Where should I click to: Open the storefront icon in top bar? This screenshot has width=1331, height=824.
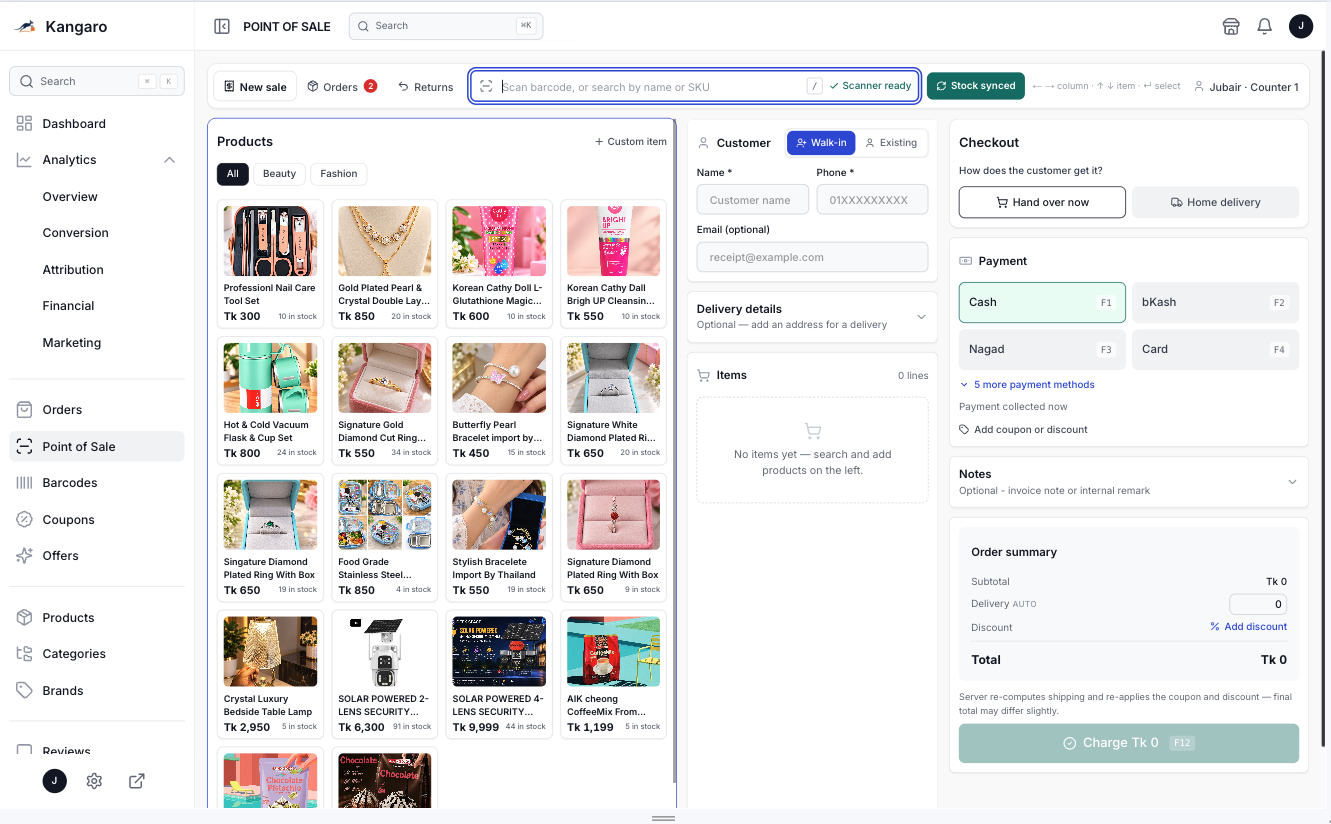pos(1231,27)
